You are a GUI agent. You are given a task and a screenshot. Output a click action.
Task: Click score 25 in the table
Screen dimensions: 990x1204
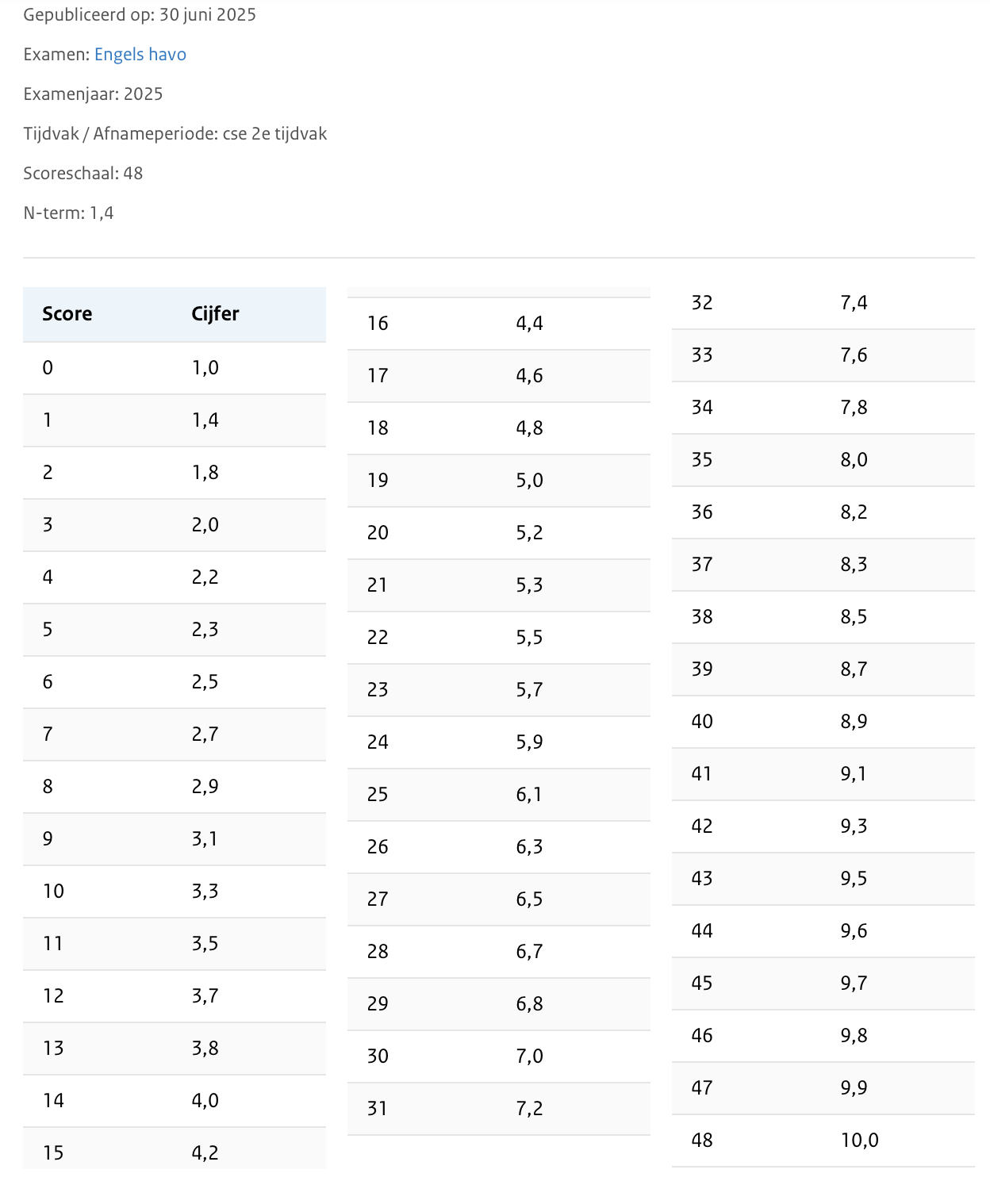point(378,795)
